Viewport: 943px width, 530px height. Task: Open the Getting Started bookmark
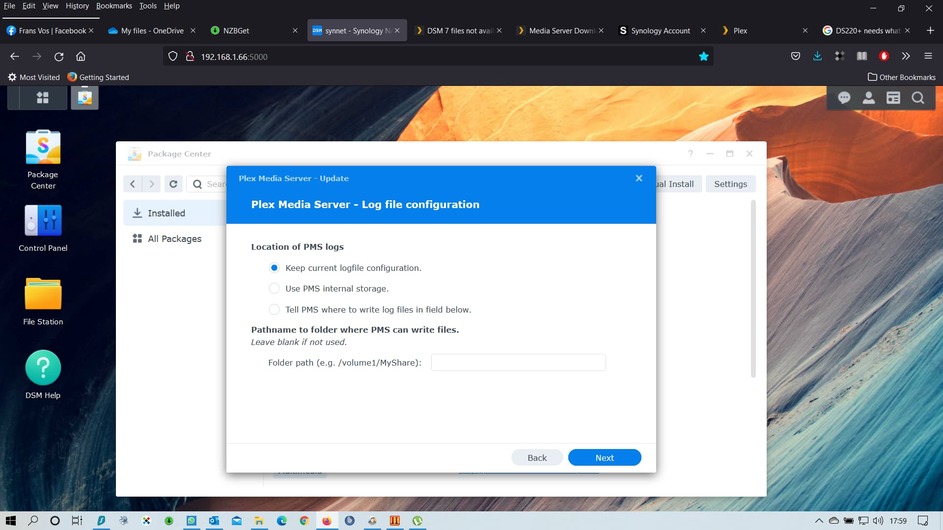click(98, 77)
